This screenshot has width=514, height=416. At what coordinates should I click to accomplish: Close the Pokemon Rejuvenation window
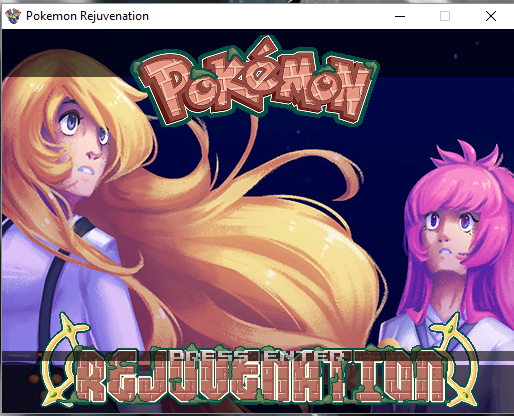tap(491, 16)
